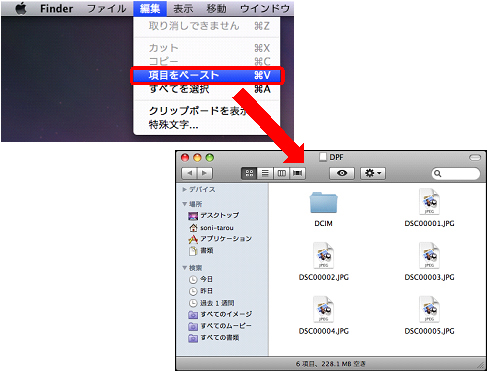The width and height of the screenshot is (487, 371).
Task: Open the gear action dropdown
Action: [373, 173]
